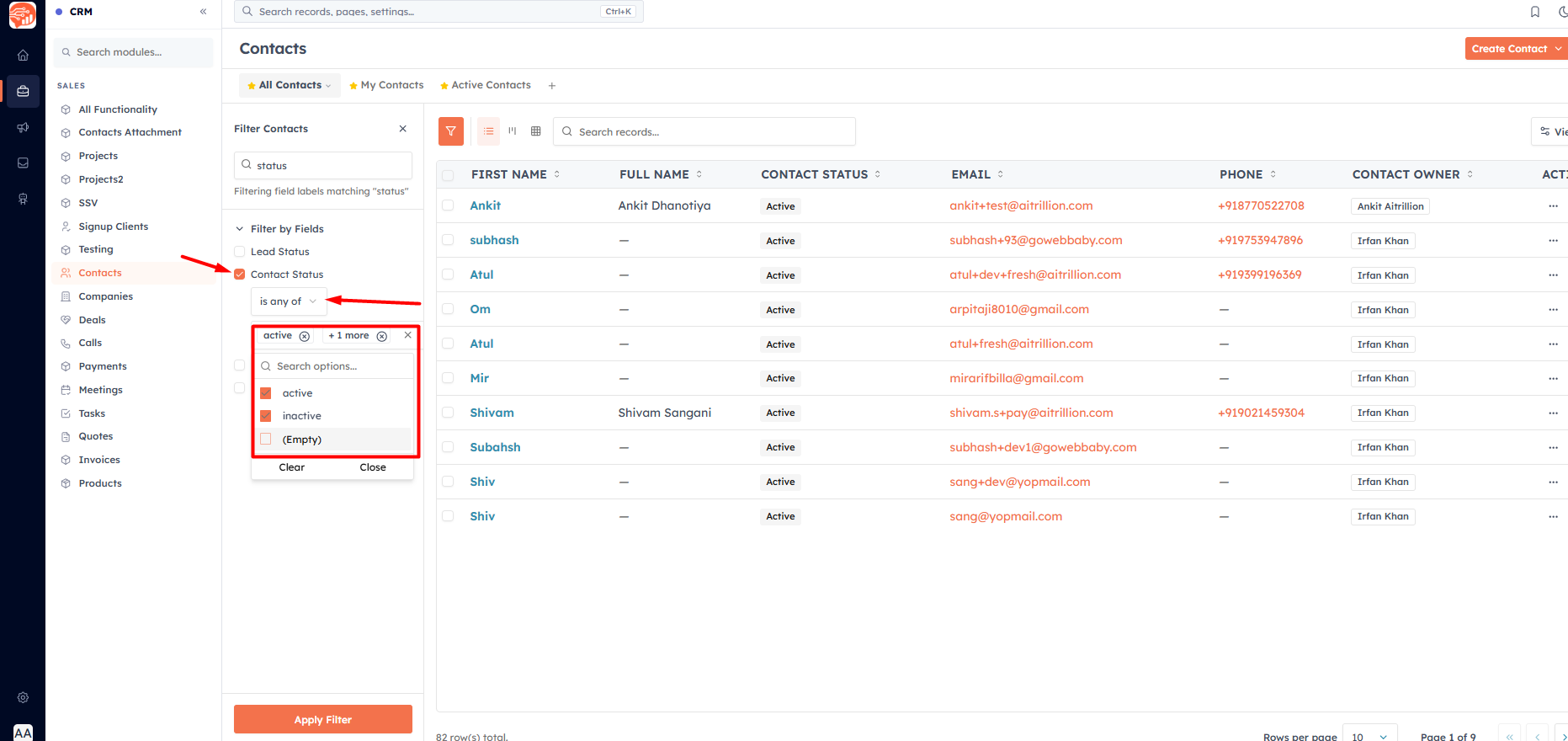Click the Search options field
1568x741 pixels.
335,366
